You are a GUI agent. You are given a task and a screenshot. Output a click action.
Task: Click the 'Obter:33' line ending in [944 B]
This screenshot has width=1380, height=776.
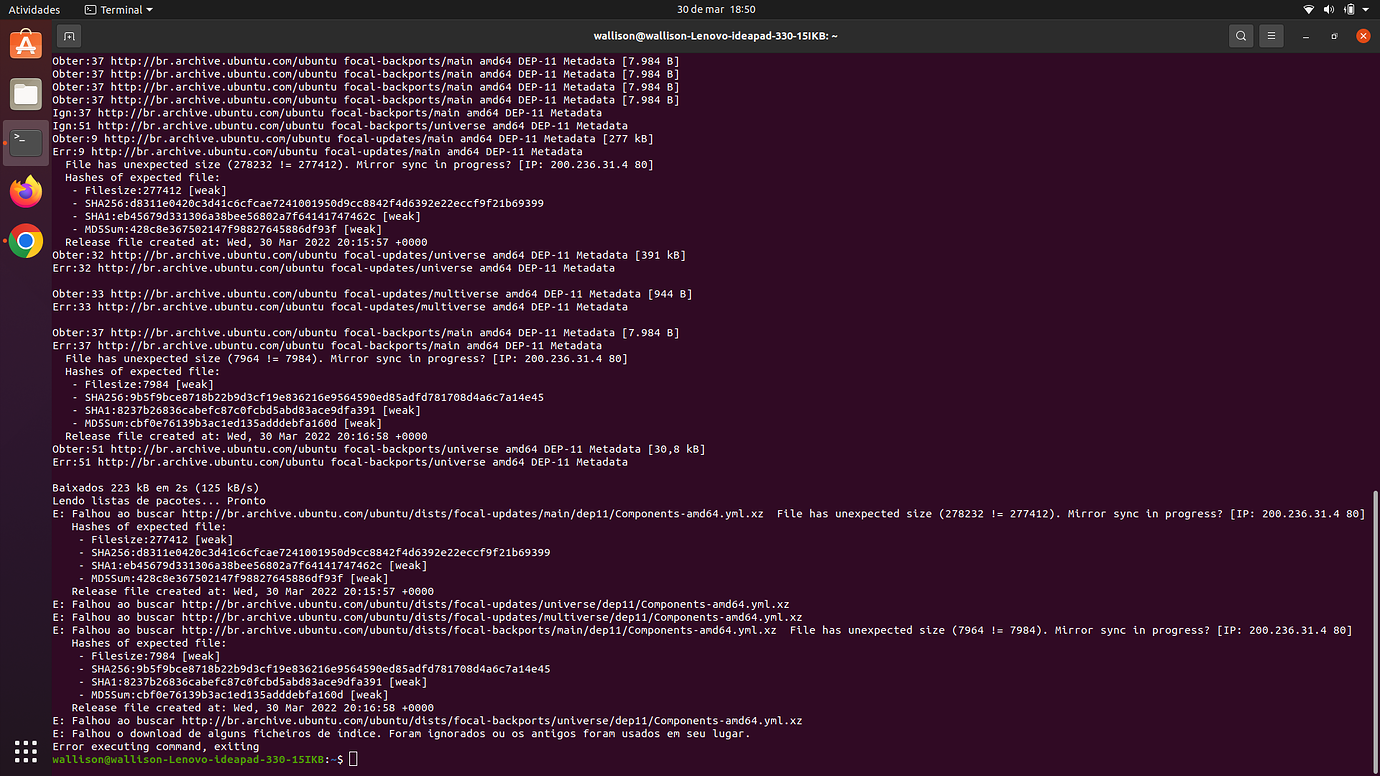click(372, 294)
